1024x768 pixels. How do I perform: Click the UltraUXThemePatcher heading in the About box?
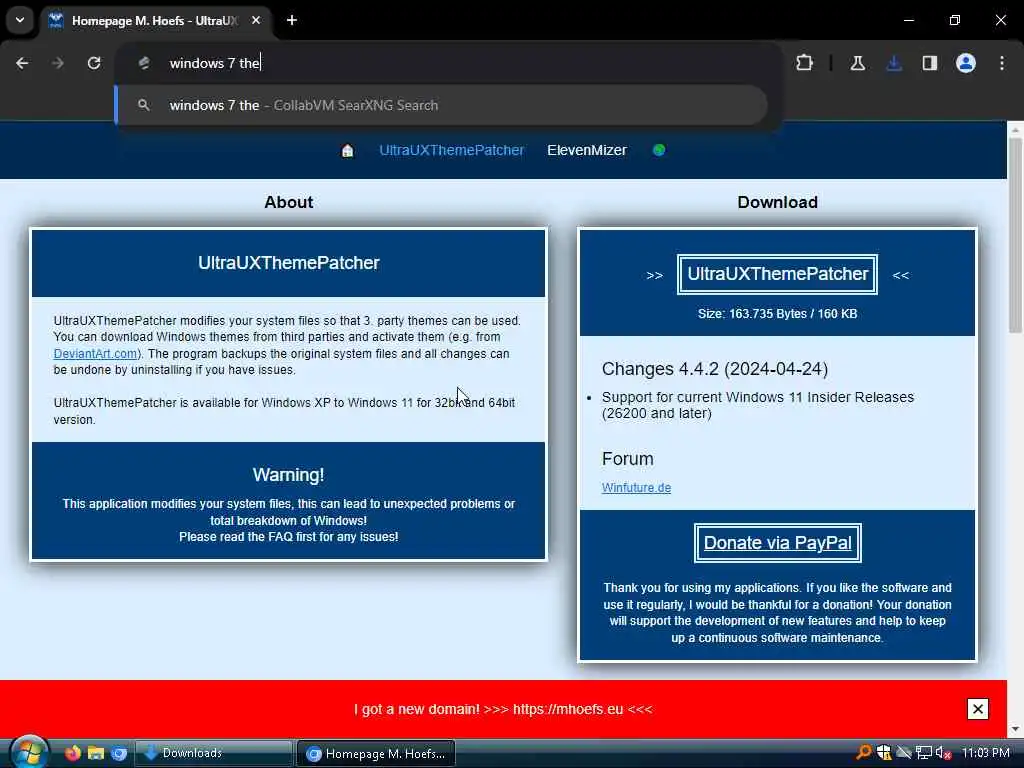point(289,263)
